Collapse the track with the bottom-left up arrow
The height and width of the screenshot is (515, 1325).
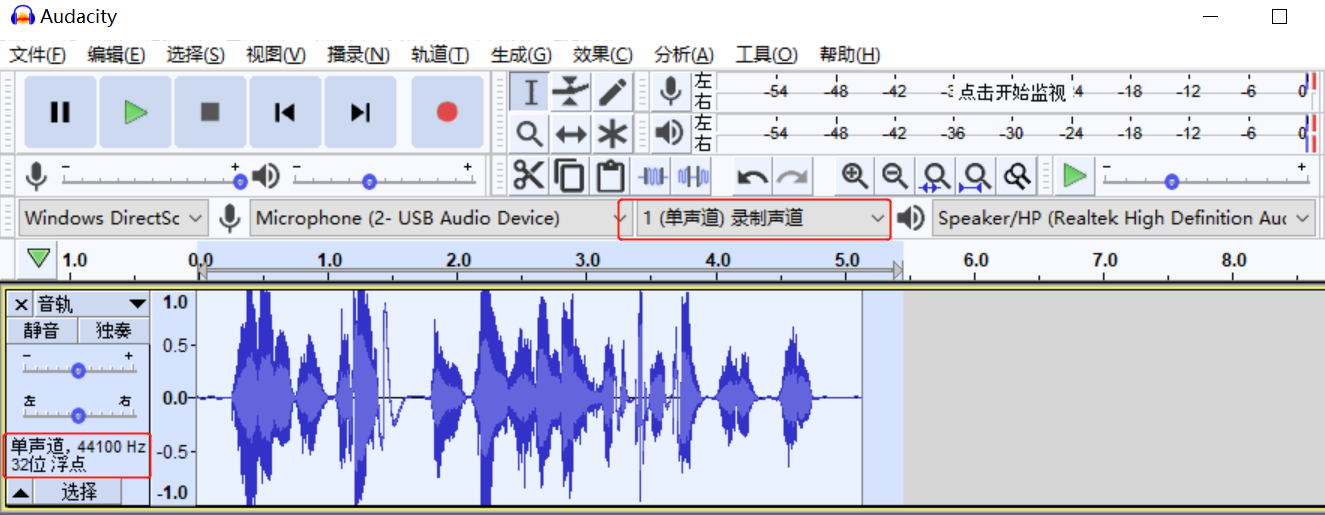click(20, 491)
